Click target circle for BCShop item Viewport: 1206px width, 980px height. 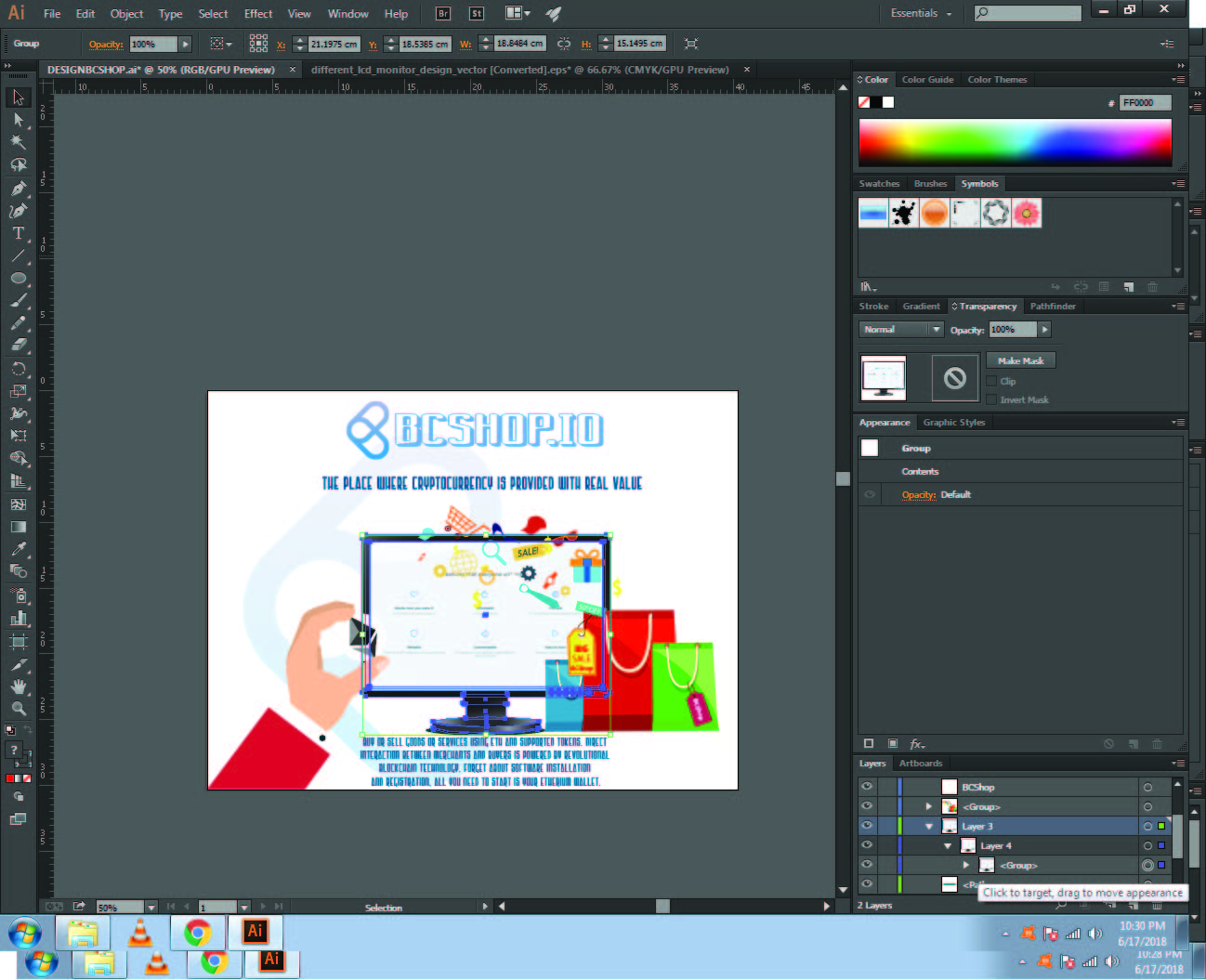1147,787
